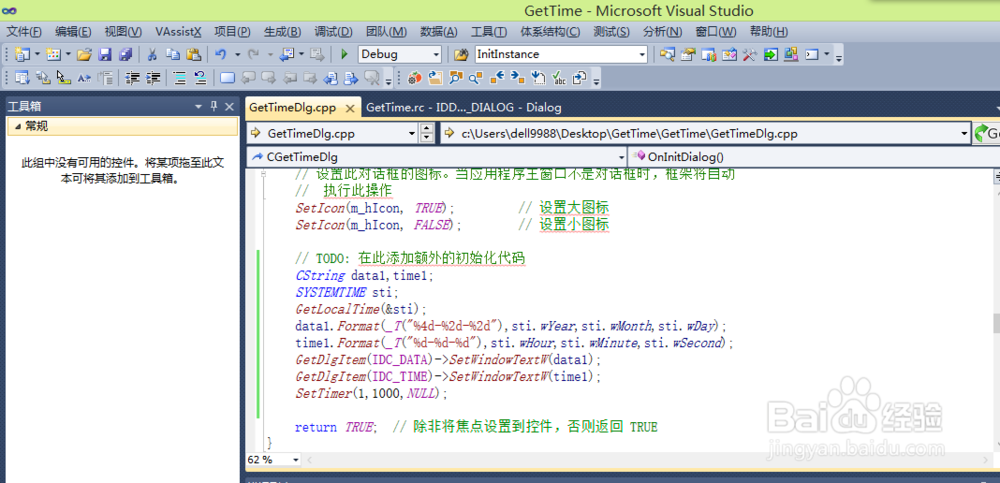Open the VAssistX menu
Viewport: 1000px width, 483px height.
pos(178,32)
